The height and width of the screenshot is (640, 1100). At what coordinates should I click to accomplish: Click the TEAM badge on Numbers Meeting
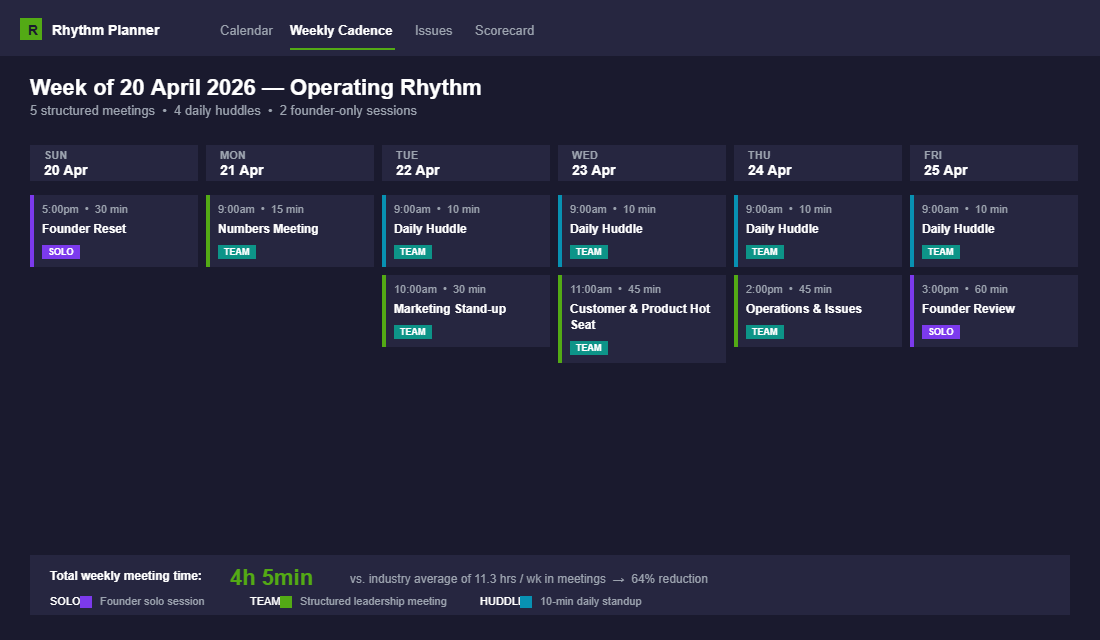pyautogui.click(x=236, y=252)
